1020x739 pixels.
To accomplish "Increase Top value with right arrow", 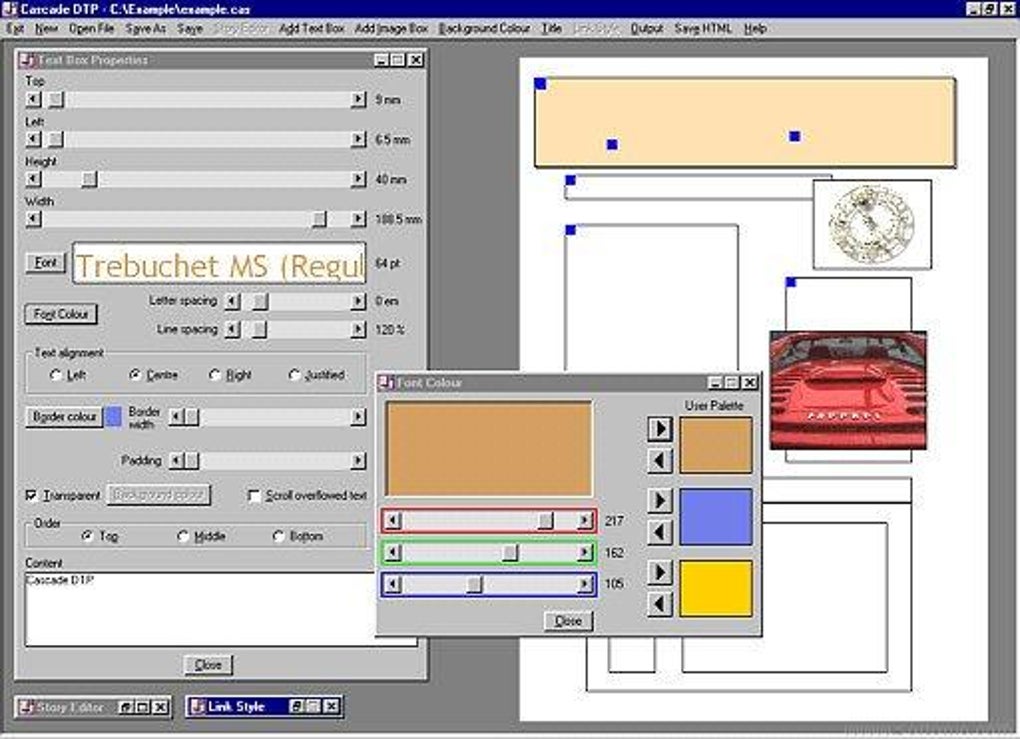I will pos(358,100).
